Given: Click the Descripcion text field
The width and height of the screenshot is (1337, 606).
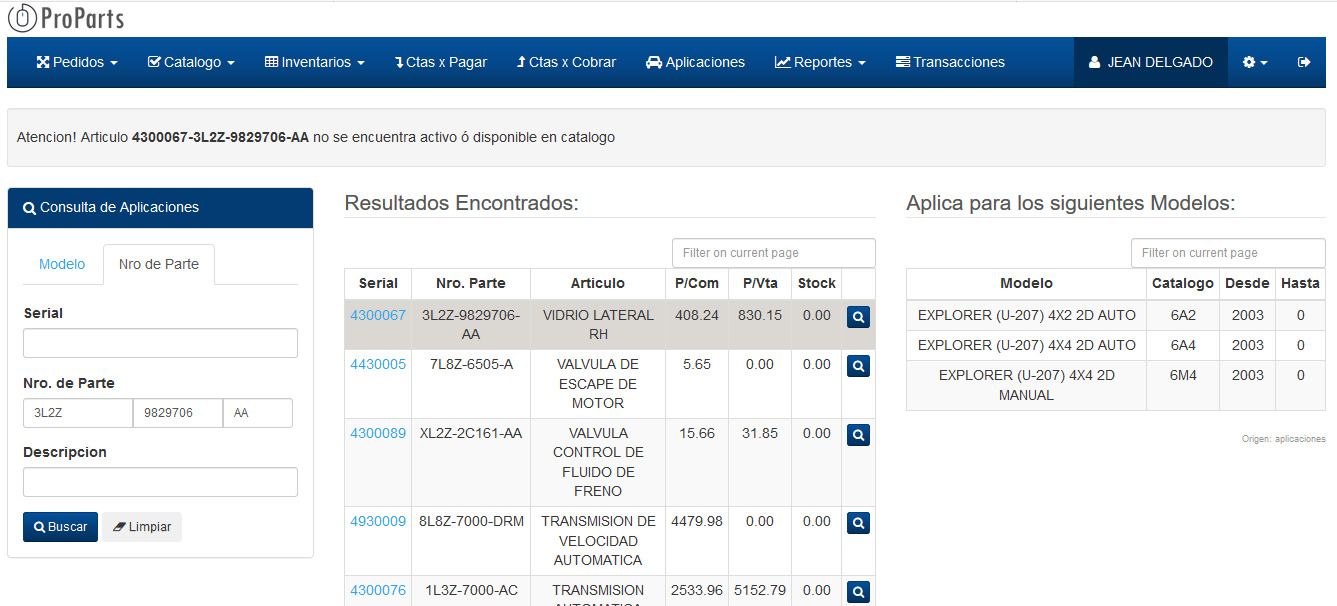Looking at the screenshot, I should (160, 482).
